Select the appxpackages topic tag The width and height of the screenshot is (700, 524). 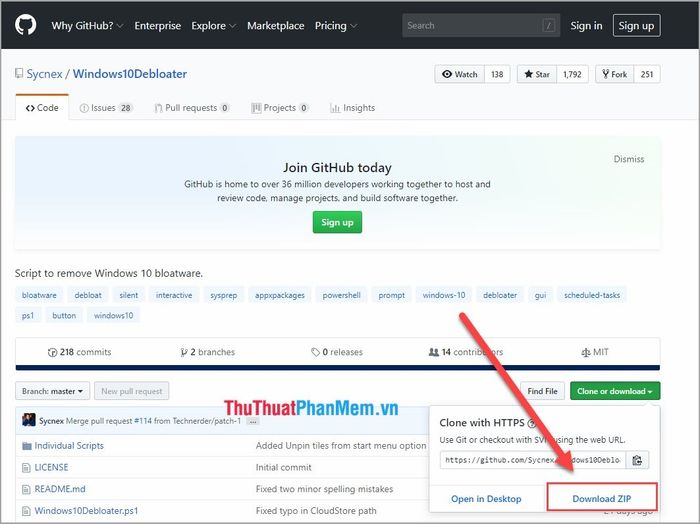280,295
